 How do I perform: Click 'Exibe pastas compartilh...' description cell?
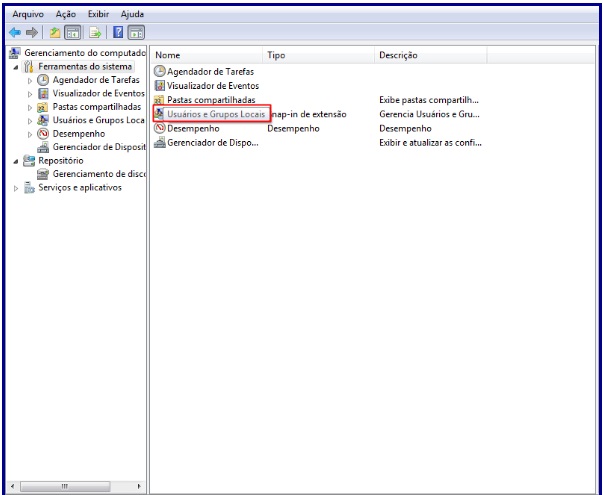point(429,100)
